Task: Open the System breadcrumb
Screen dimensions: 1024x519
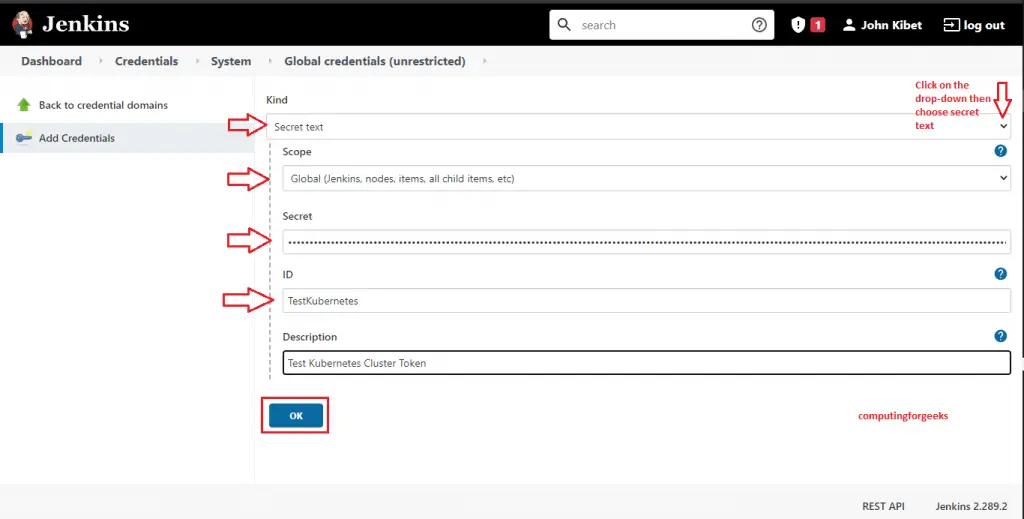Action: click(x=231, y=61)
